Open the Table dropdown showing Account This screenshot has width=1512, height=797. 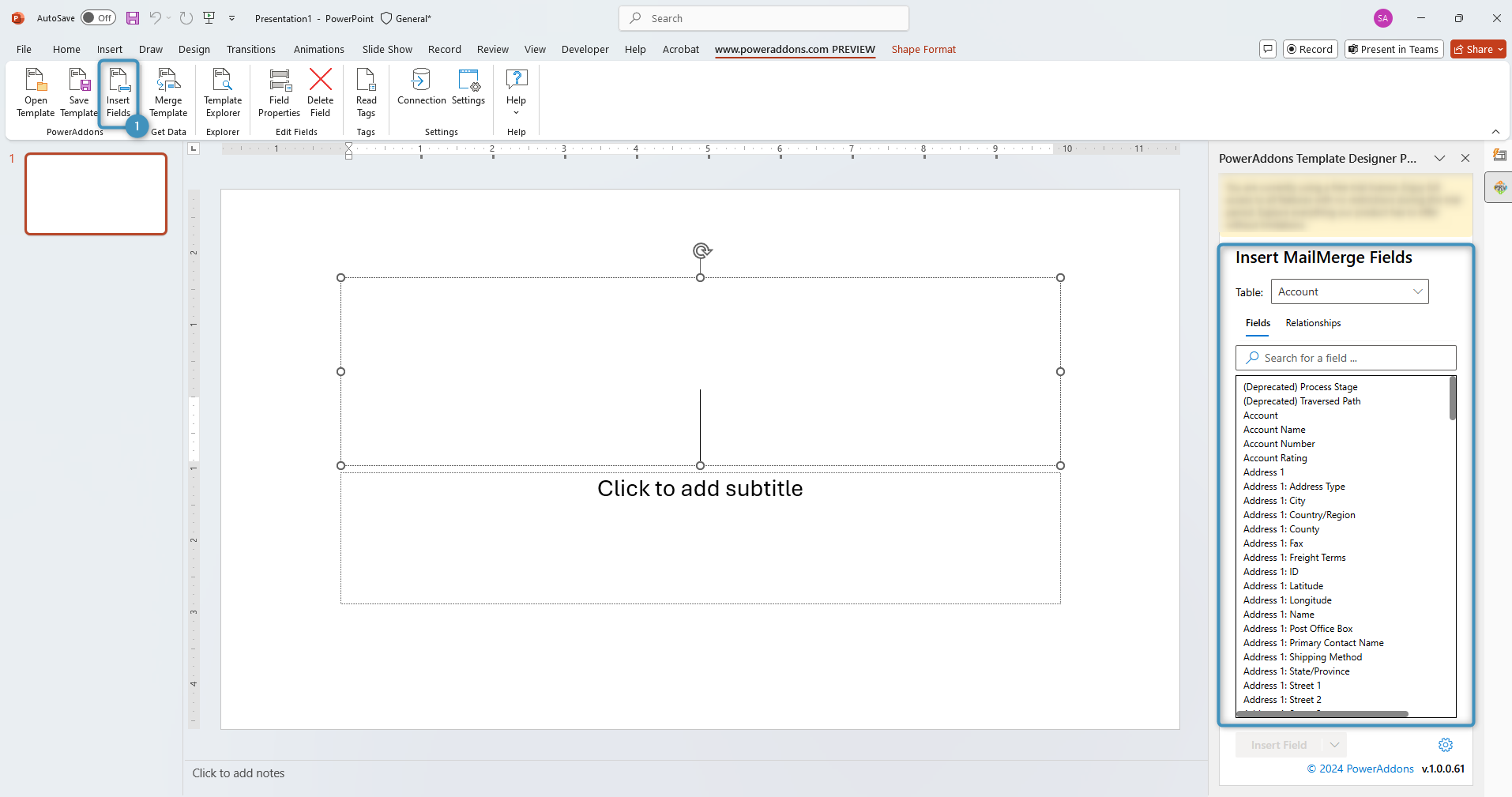coord(1349,291)
